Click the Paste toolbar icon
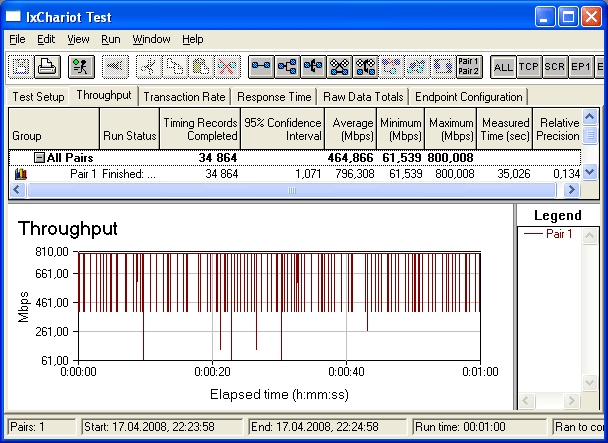Screen dimensions: 608x443 point(201,67)
